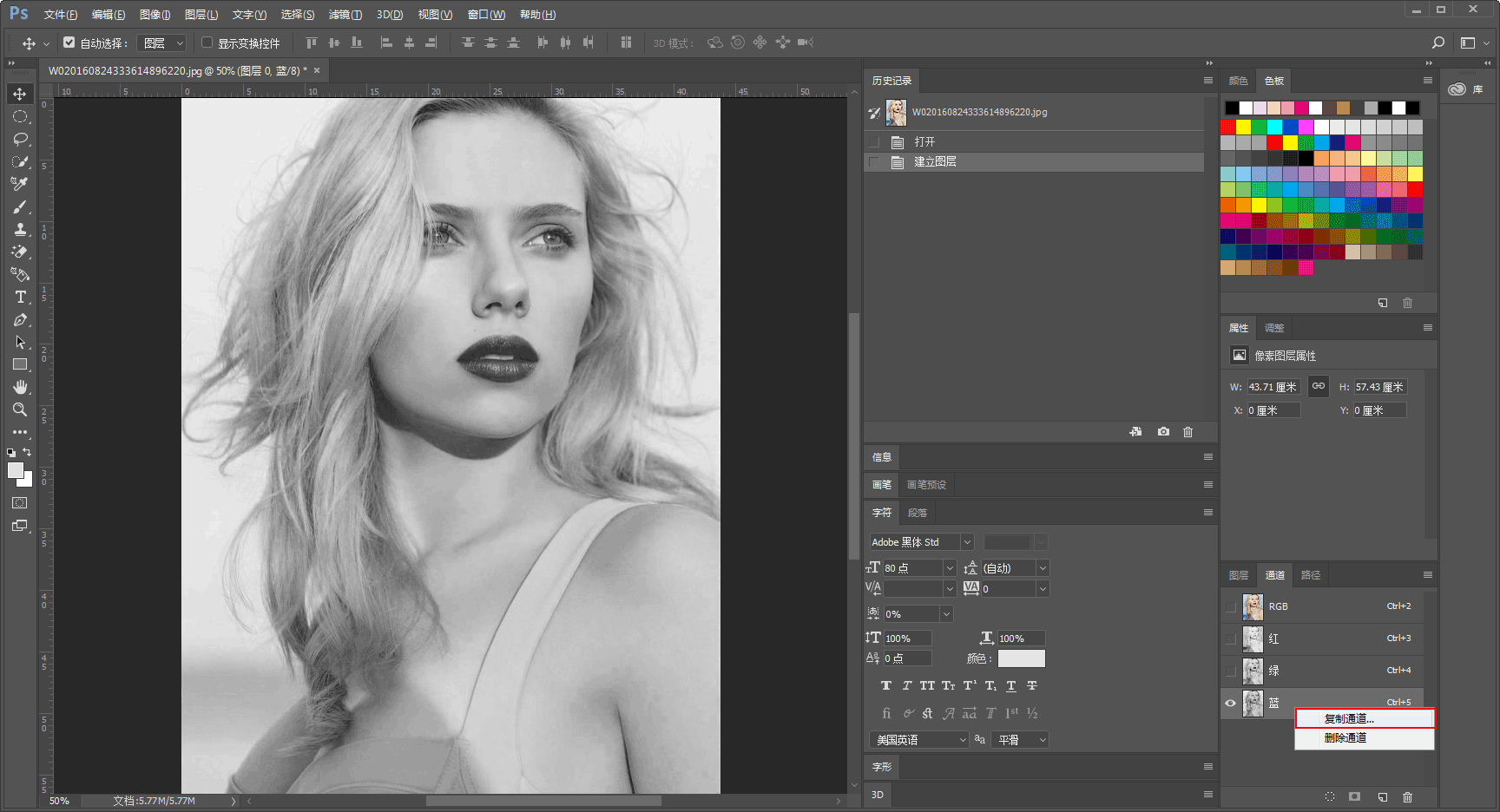
Task: Select the Horizontal Type tool
Action: tap(20, 297)
